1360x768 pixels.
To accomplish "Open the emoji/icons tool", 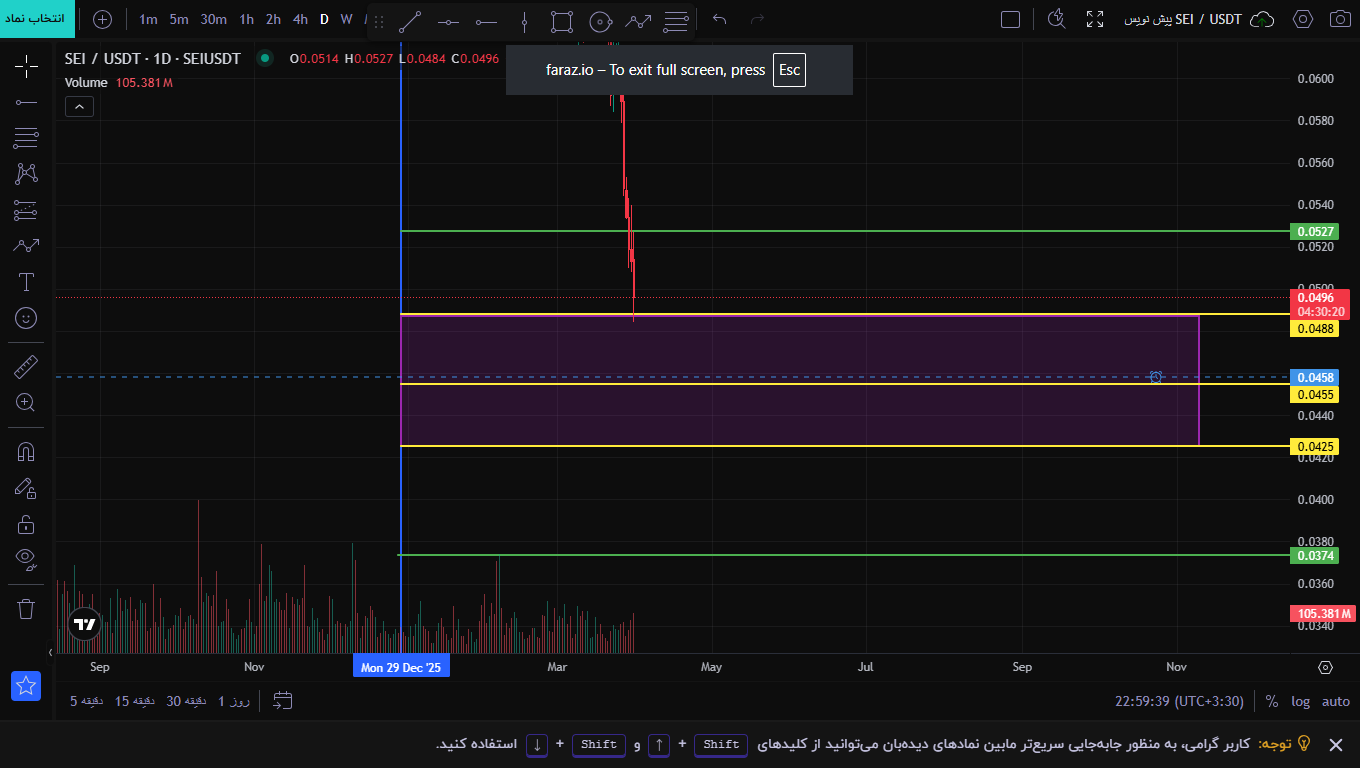I will 26,318.
